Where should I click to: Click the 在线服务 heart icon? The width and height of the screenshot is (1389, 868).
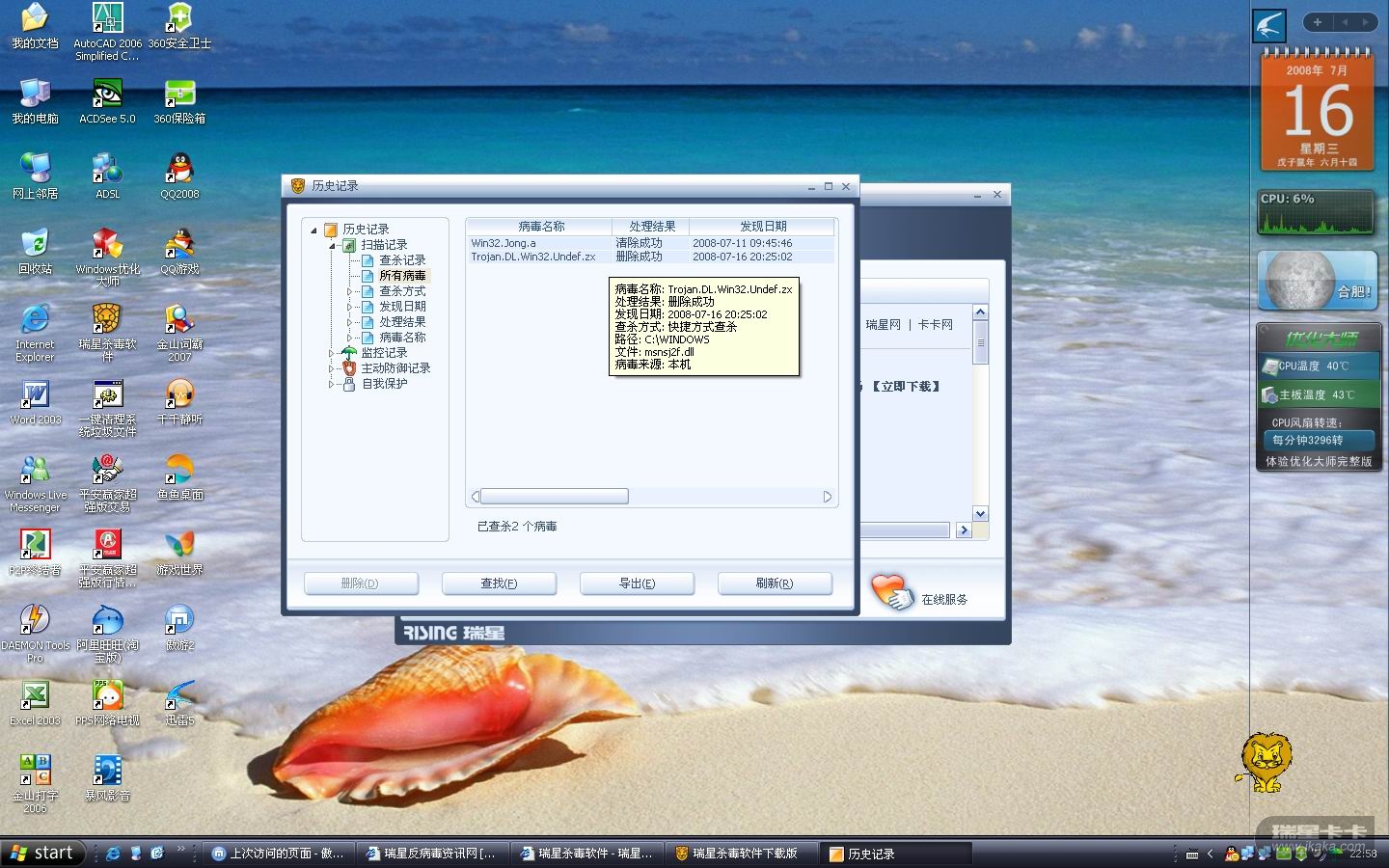click(890, 592)
